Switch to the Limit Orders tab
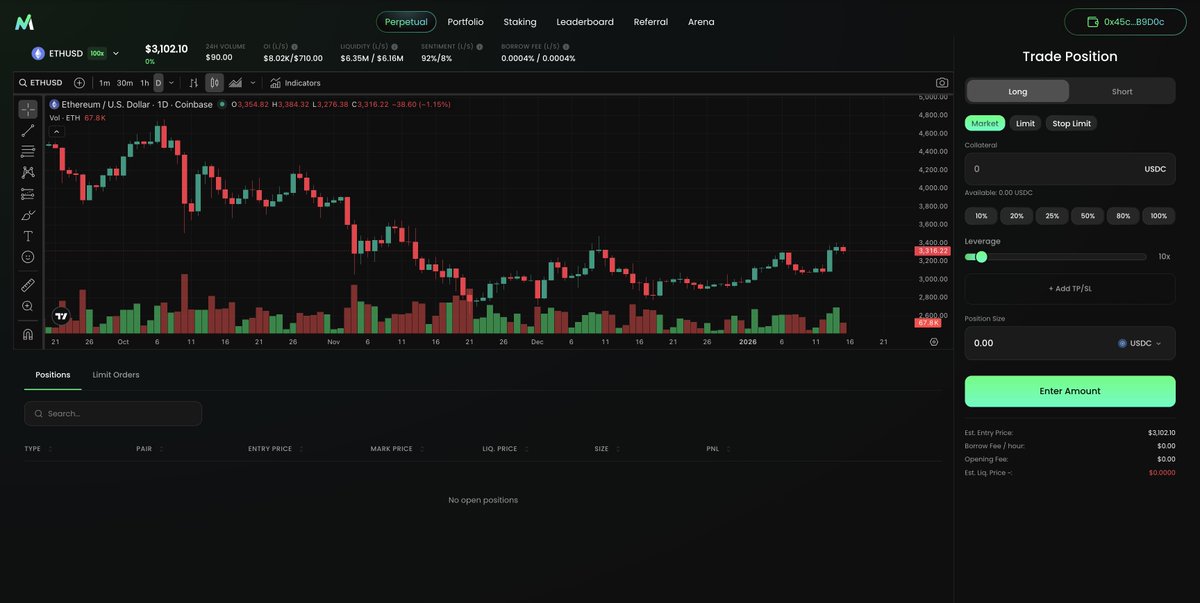The image size is (1200, 603). pos(116,375)
